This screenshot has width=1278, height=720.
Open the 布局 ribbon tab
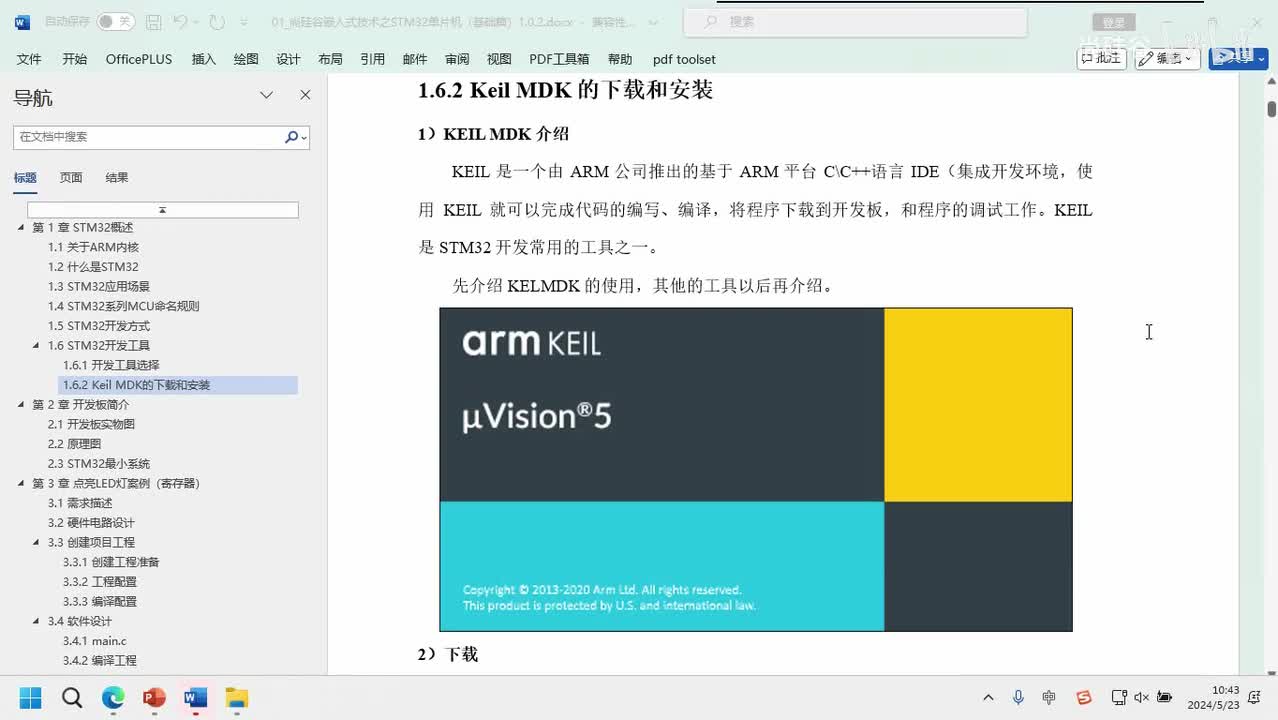click(x=330, y=59)
